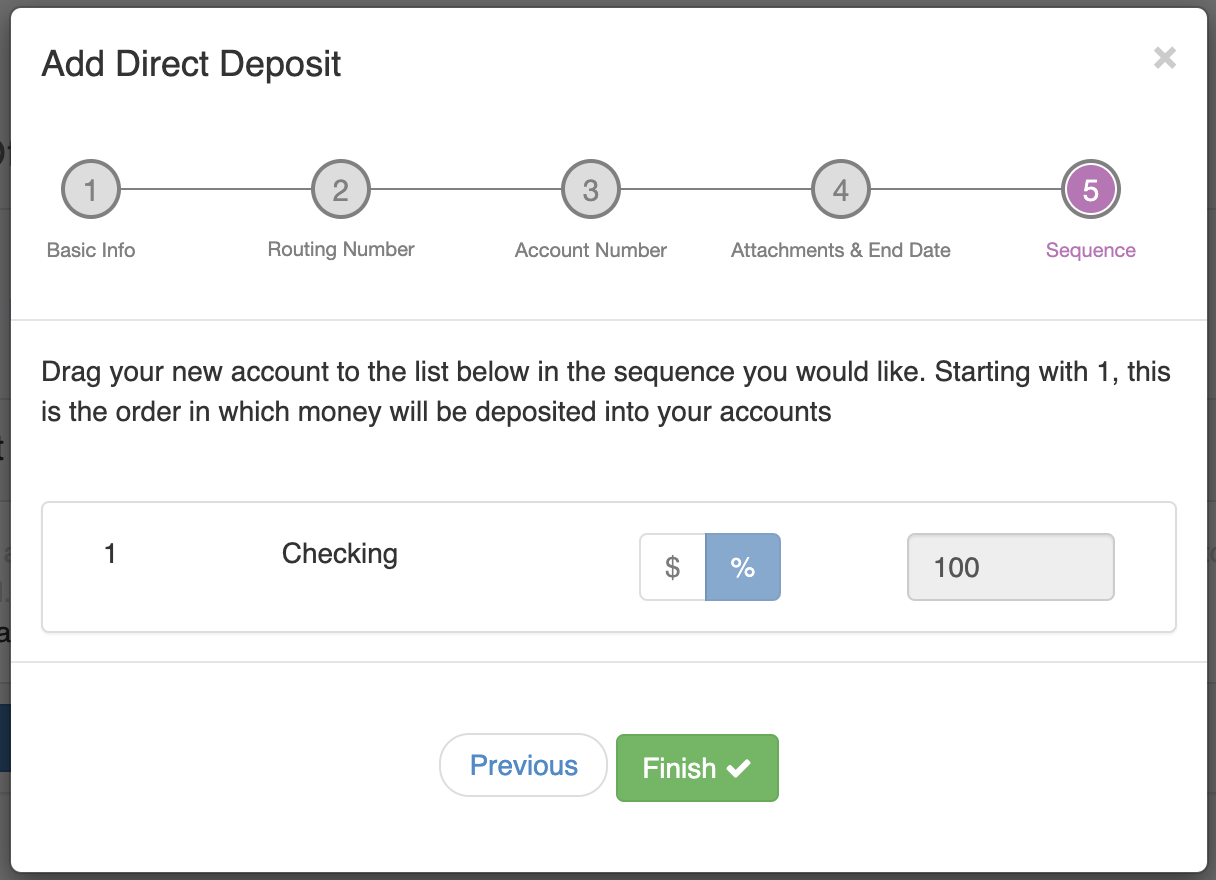Viewport: 1216px width, 880px height.
Task: Click the Sequence step label
Action: pyautogui.click(x=1091, y=250)
